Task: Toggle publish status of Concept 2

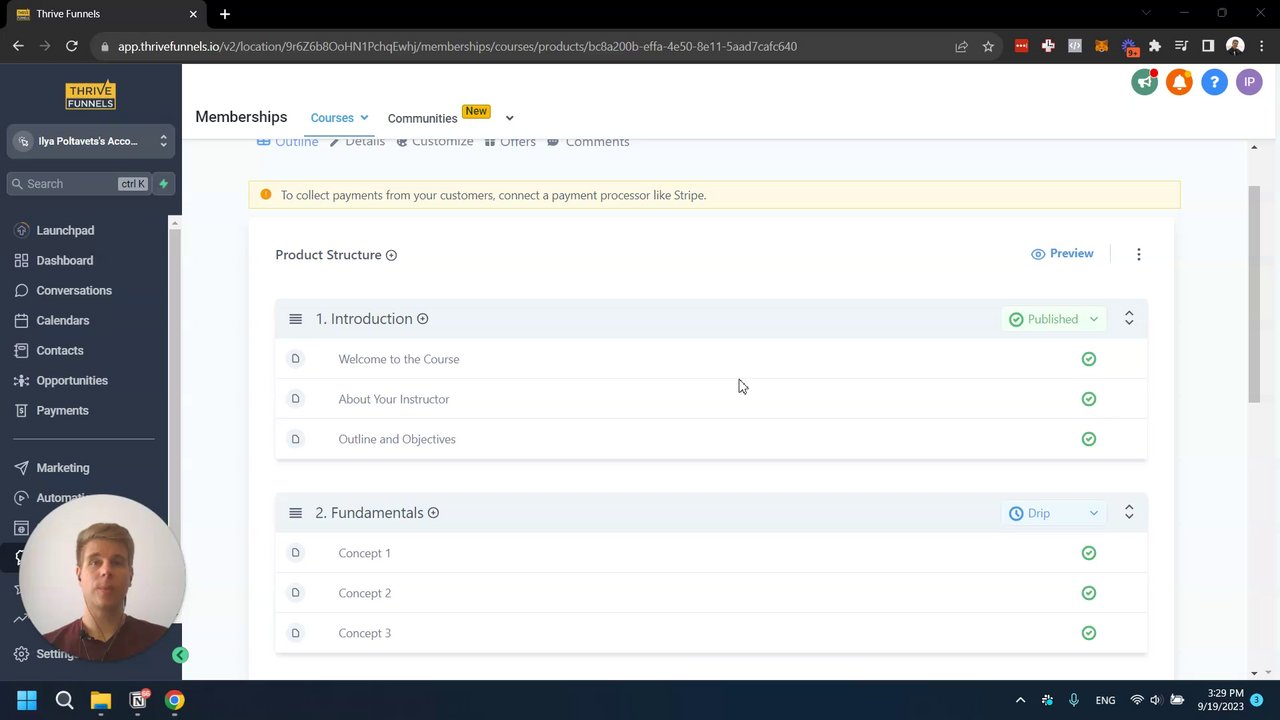Action: pyautogui.click(x=1089, y=593)
